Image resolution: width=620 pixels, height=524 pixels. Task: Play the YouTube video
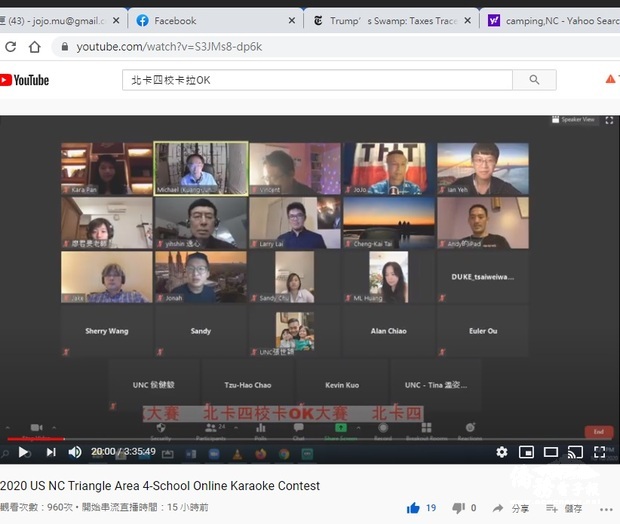(x=23, y=452)
